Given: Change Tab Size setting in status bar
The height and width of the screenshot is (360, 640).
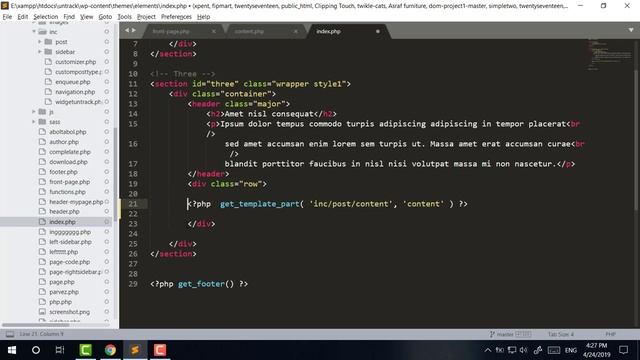Looking at the screenshot, I should point(561,334).
